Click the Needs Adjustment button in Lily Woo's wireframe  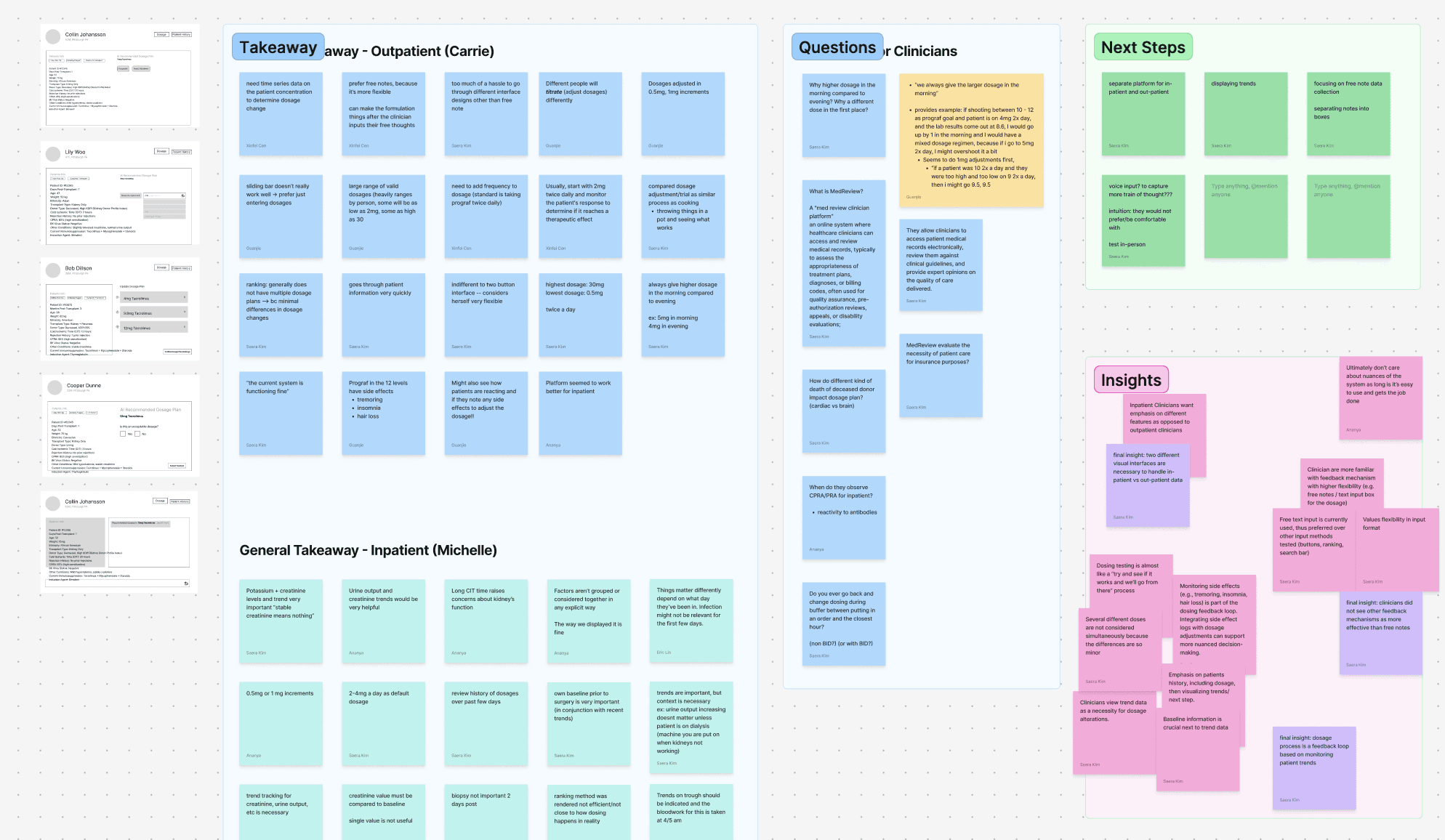point(131,195)
